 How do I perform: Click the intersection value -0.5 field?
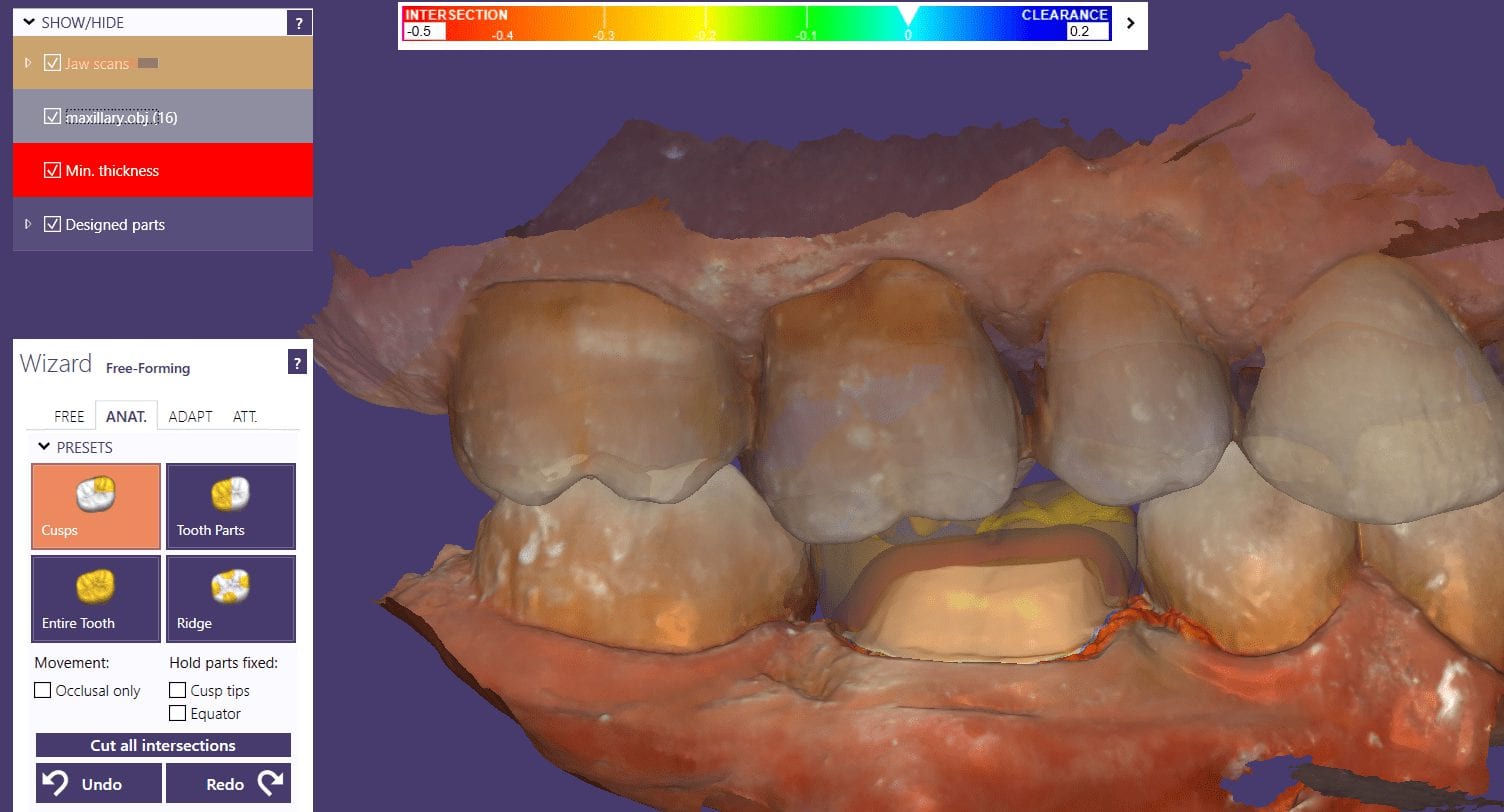[423, 31]
